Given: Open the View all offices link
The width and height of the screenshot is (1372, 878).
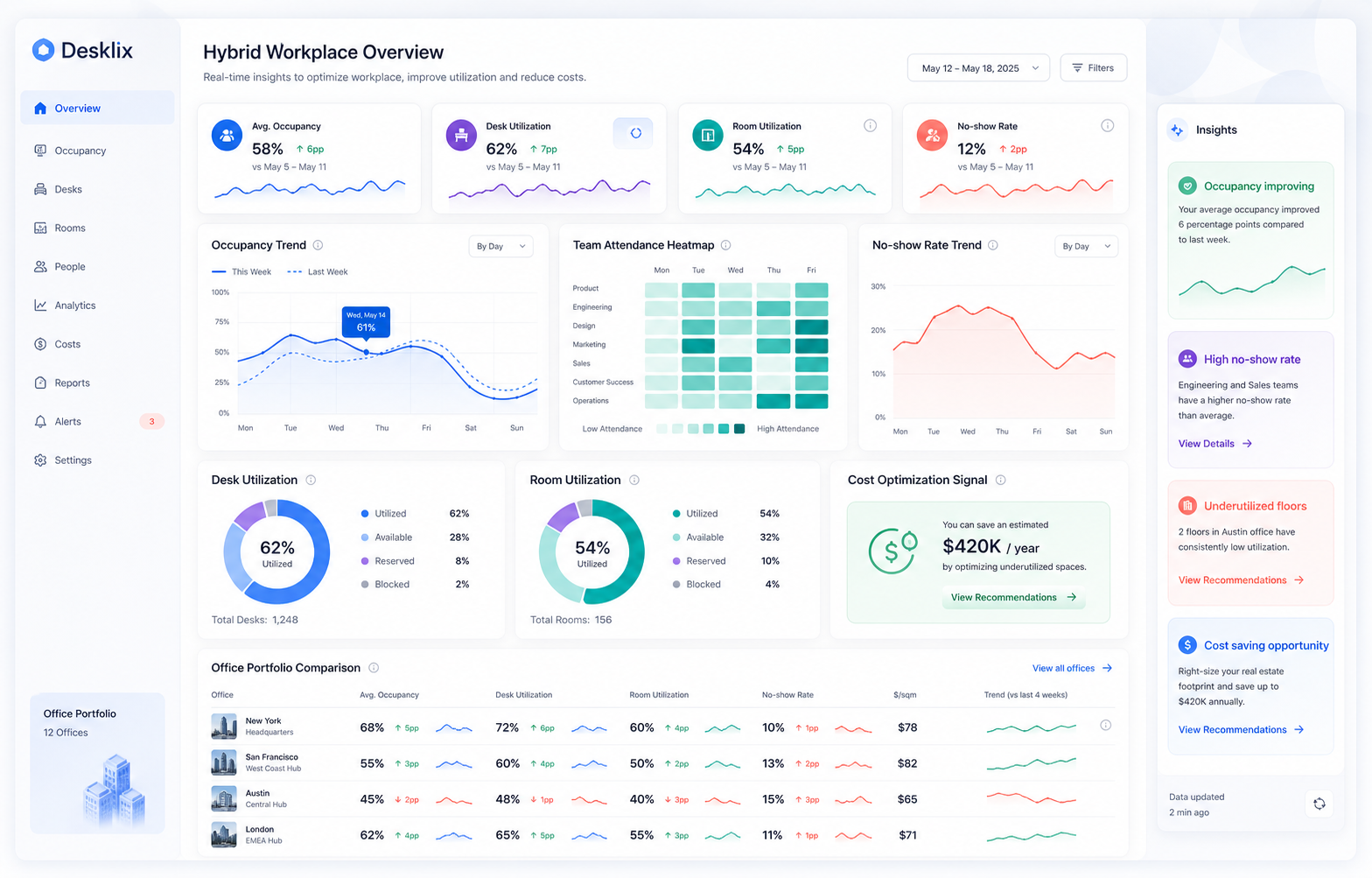Looking at the screenshot, I should [1072, 668].
